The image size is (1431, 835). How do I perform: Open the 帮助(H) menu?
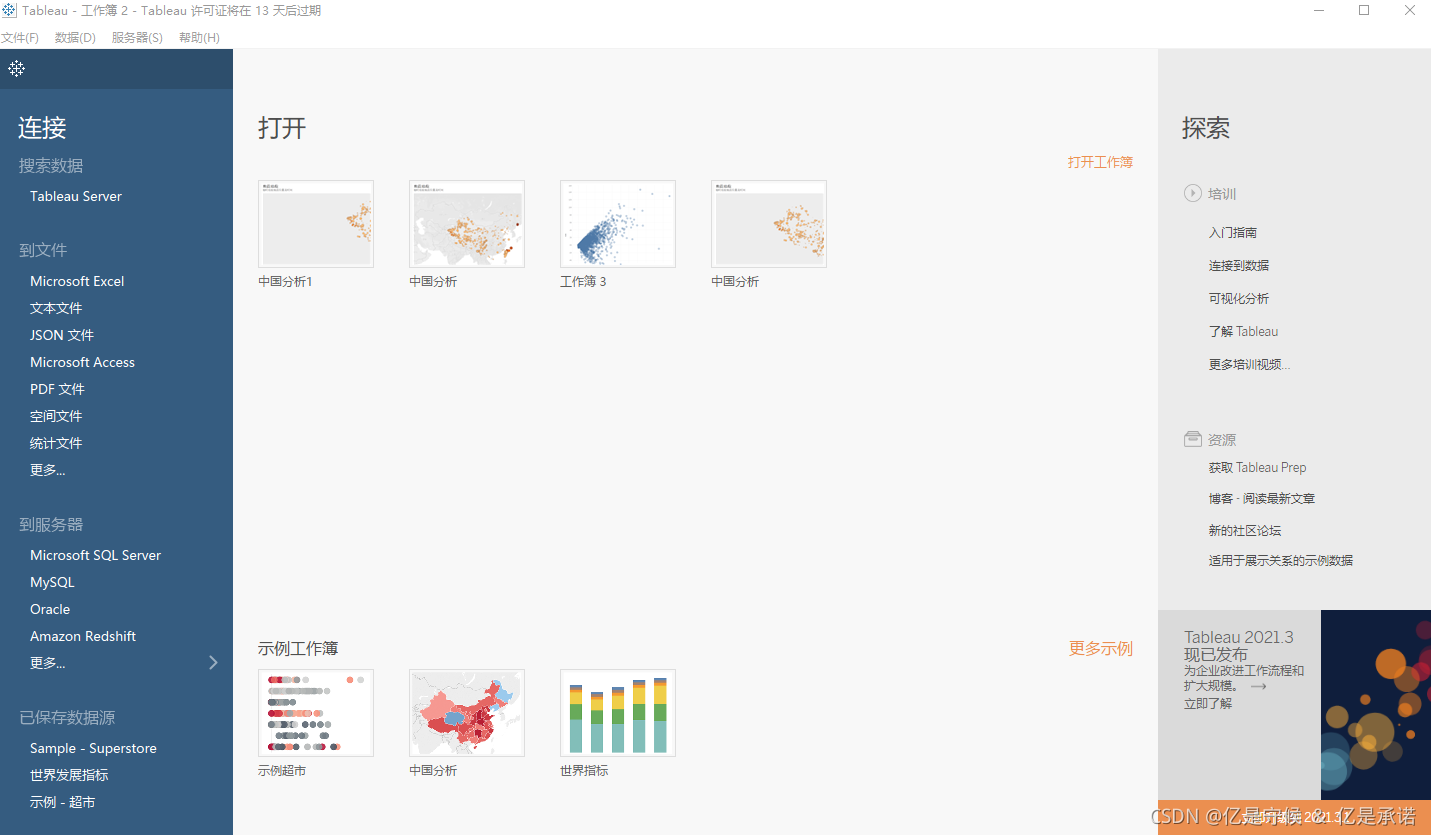pyautogui.click(x=199, y=37)
